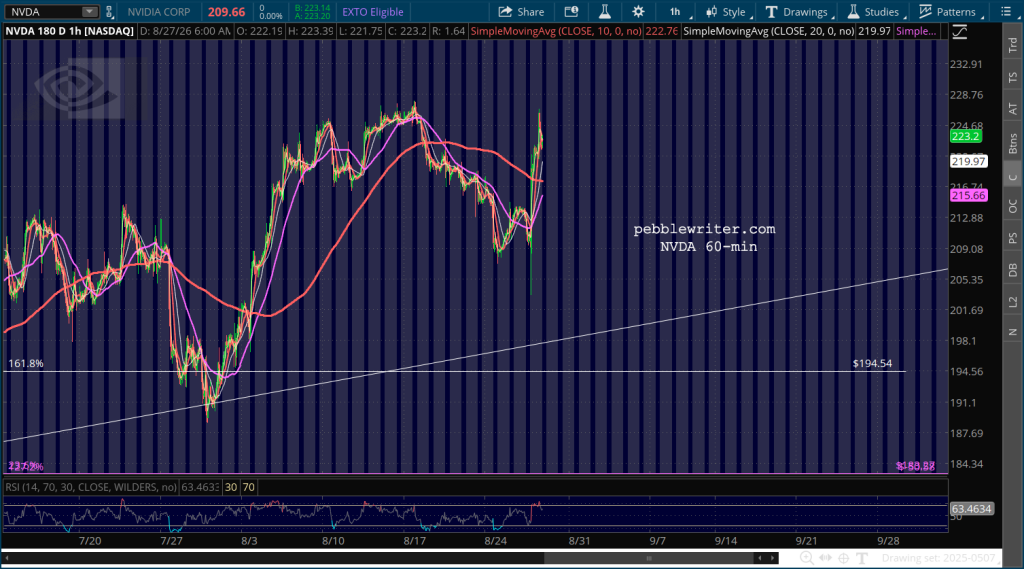This screenshot has height=569, width=1024.
Task: Select the TS sidebar tab
Action: point(1013,78)
